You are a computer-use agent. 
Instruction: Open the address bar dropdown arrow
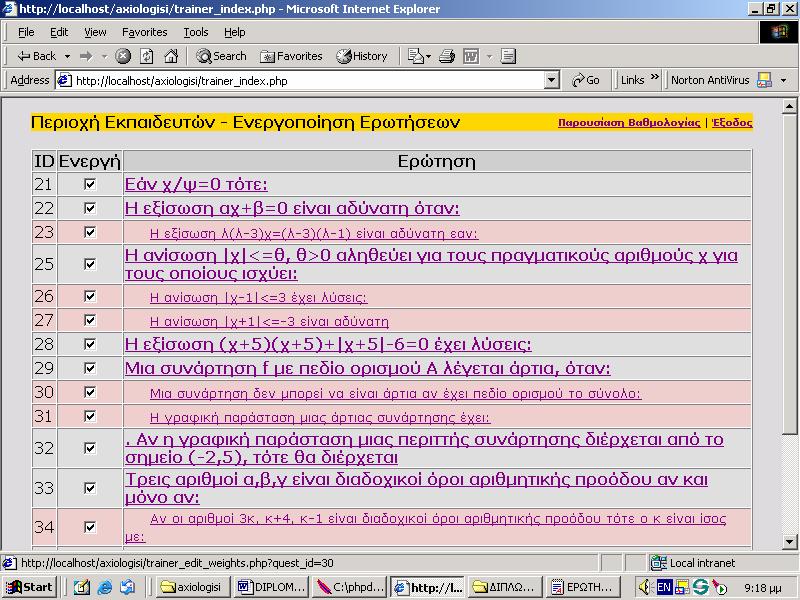(x=552, y=80)
